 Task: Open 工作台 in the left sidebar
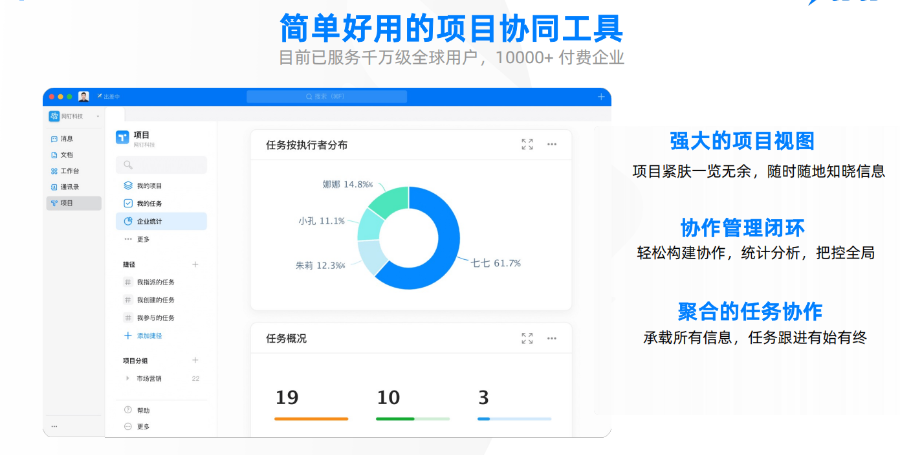(68, 171)
